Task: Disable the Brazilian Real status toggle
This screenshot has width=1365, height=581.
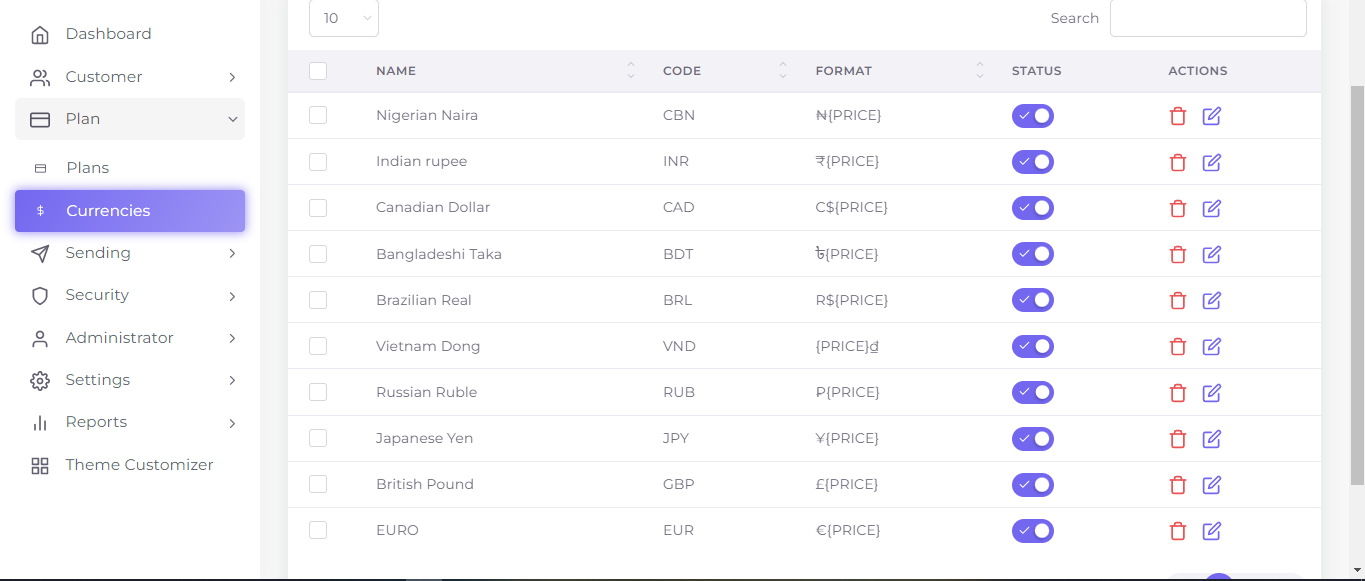Action: click(1032, 300)
